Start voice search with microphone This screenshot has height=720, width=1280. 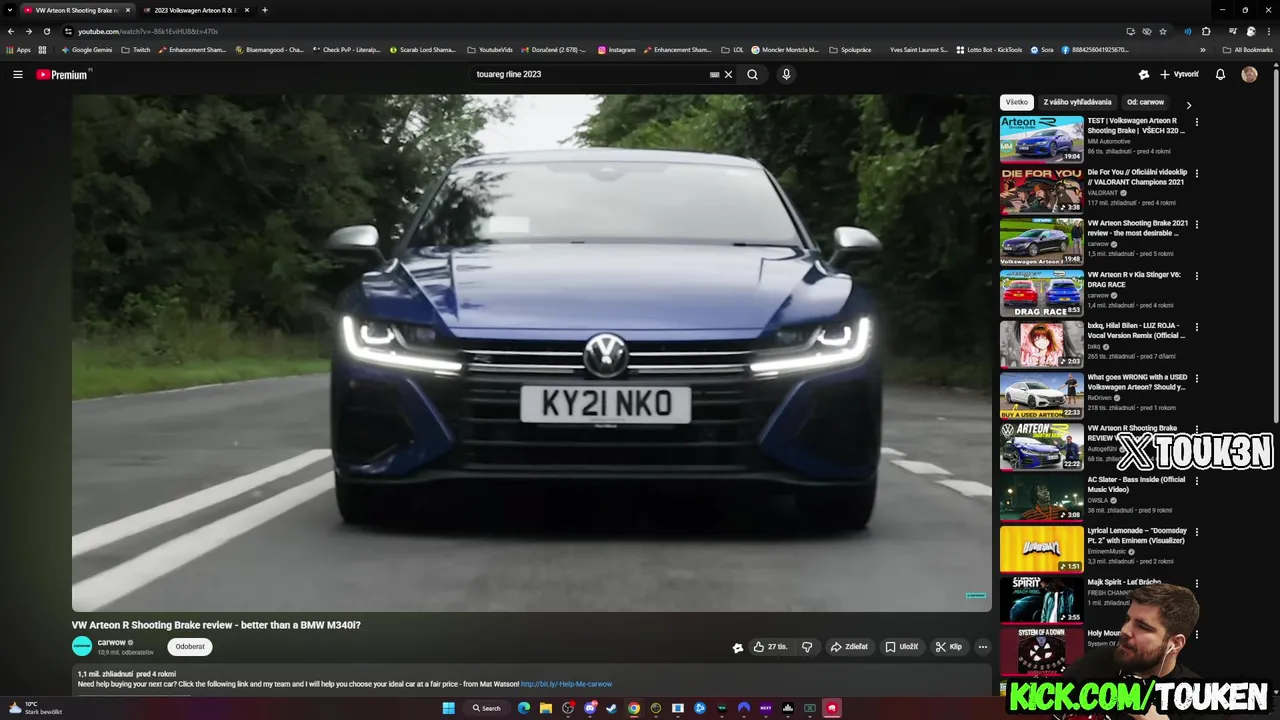786,74
